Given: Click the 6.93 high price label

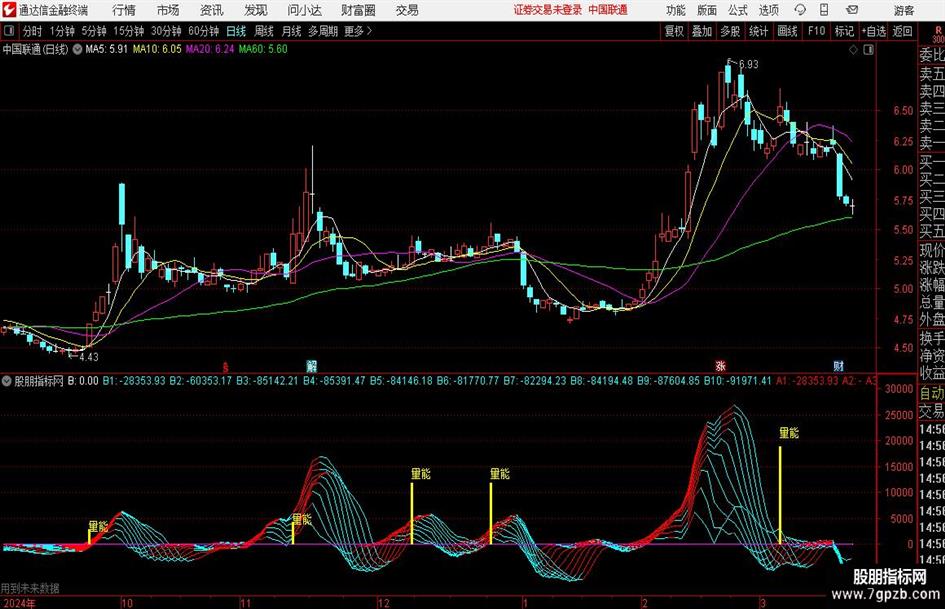Looking at the screenshot, I should pyautogui.click(x=748, y=65).
